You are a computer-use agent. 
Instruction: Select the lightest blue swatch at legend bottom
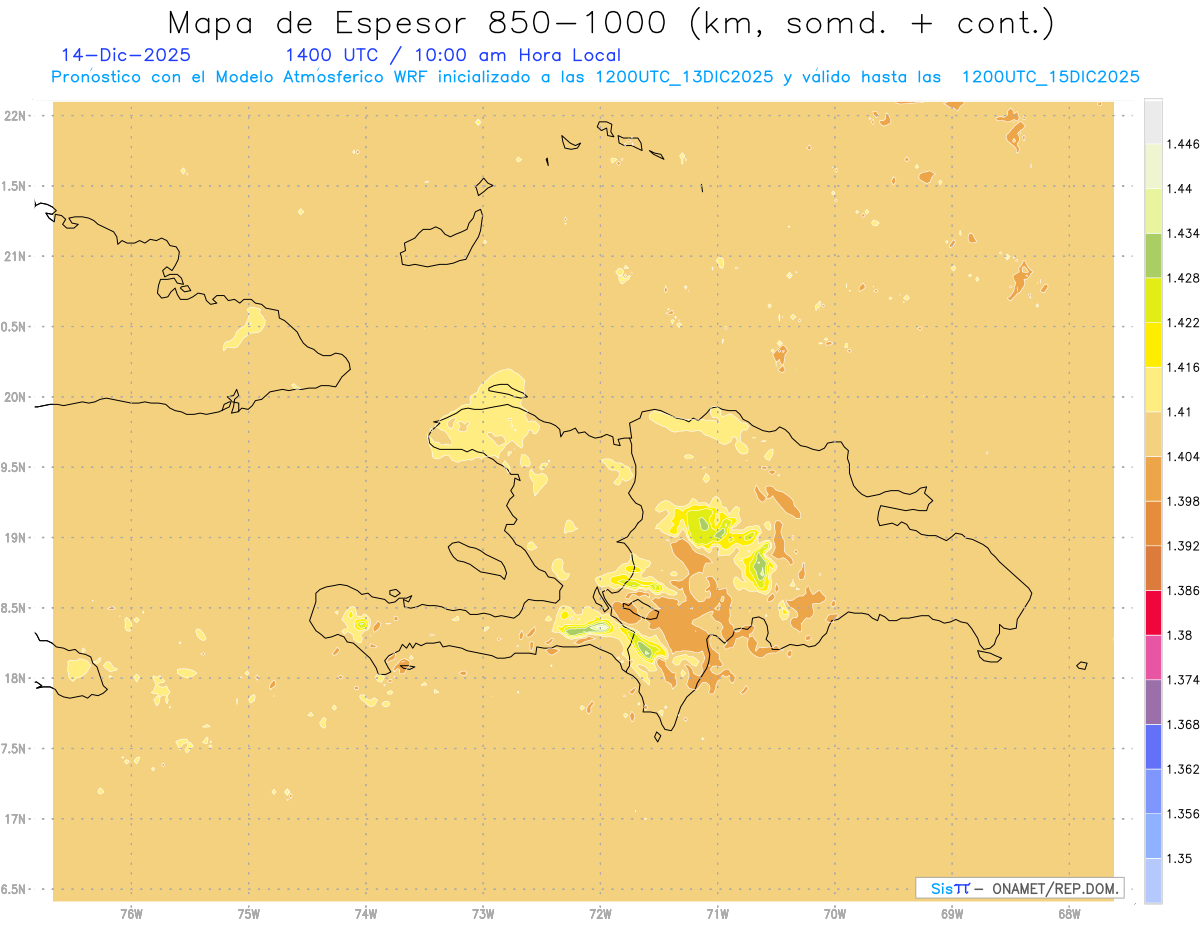[x=1153, y=880]
